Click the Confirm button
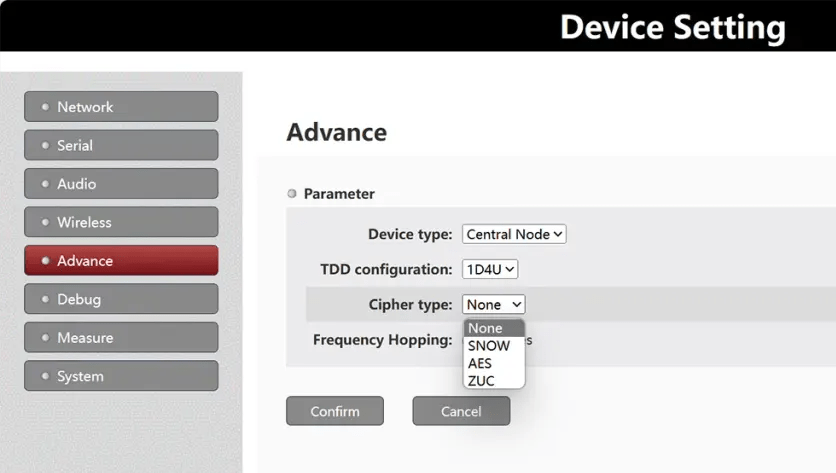Viewport: 836px width, 473px height. tap(335, 411)
